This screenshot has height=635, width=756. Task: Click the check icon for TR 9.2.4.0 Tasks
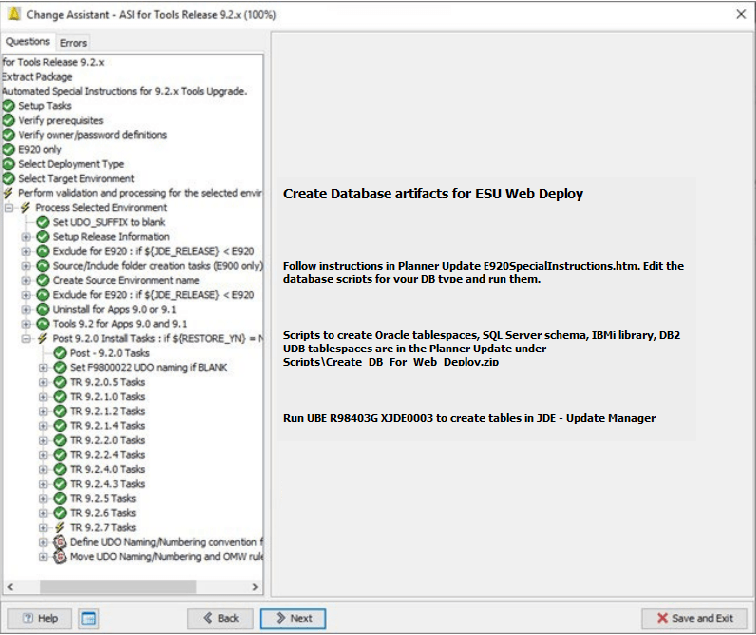pyautogui.click(x=60, y=469)
